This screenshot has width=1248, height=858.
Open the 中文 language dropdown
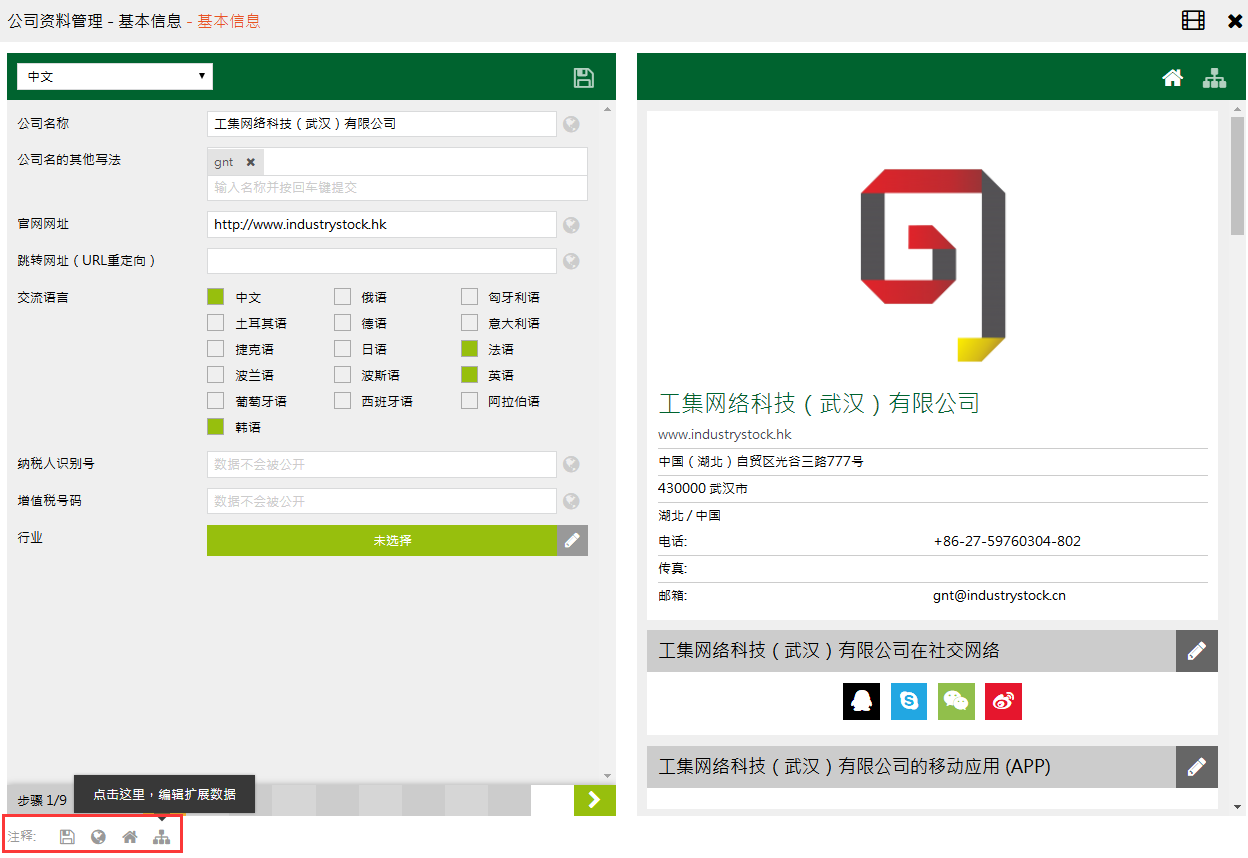pos(115,77)
